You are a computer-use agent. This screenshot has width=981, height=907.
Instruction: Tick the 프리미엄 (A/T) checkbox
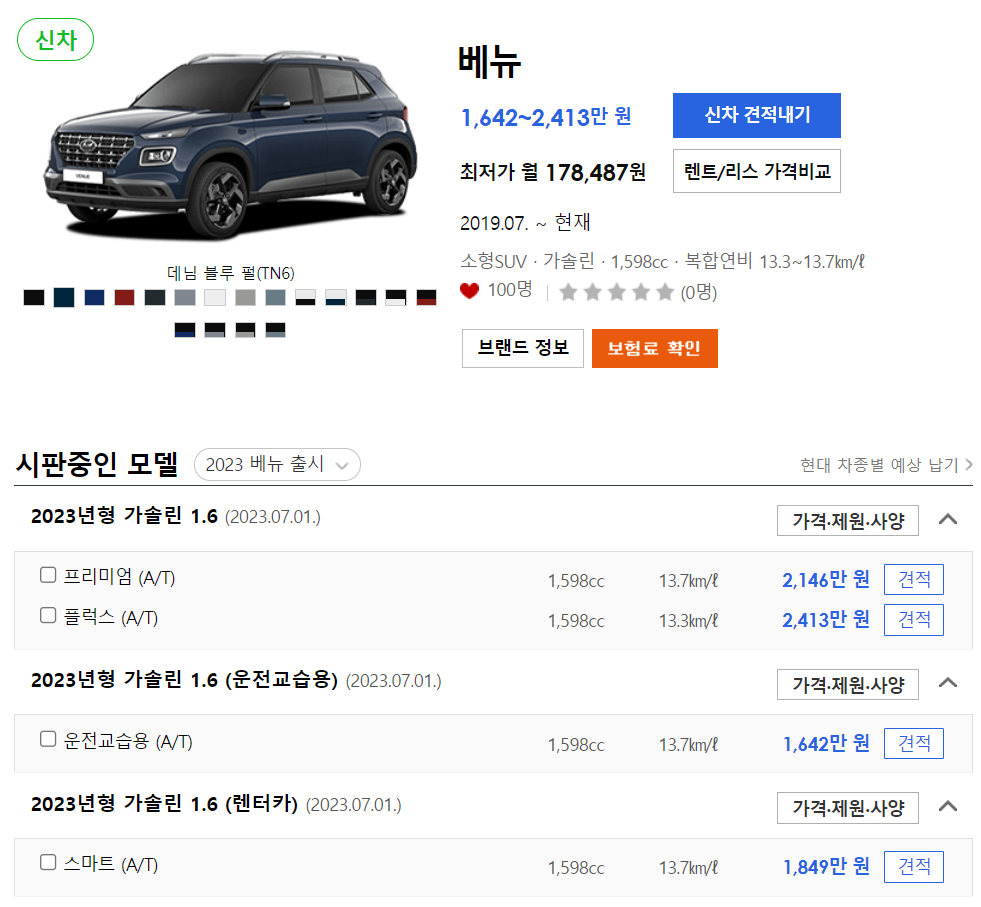point(48,575)
